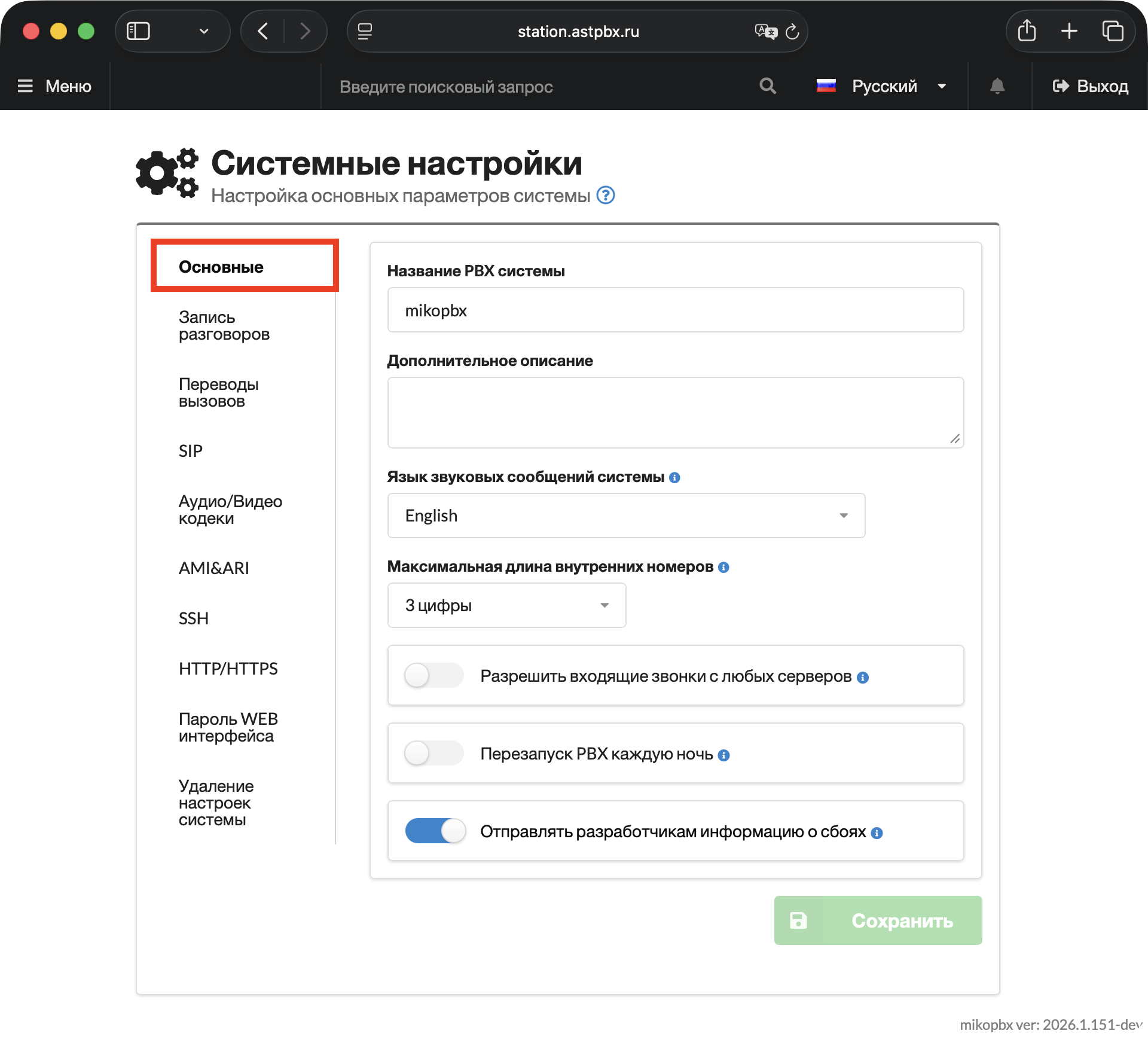The image size is (1148, 1037).
Task: Click translate page icon in address bar
Action: (765, 32)
